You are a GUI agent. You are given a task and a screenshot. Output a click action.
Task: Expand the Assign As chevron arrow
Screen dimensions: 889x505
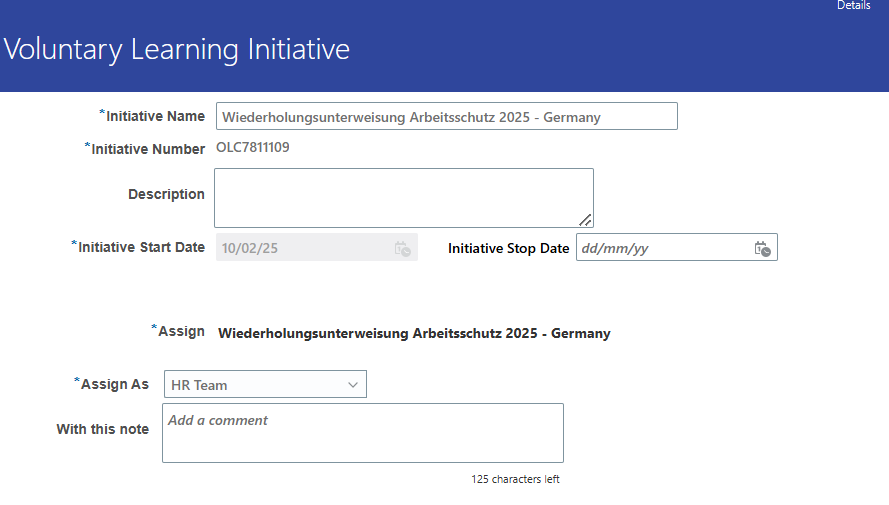pyautogui.click(x=353, y=385)
